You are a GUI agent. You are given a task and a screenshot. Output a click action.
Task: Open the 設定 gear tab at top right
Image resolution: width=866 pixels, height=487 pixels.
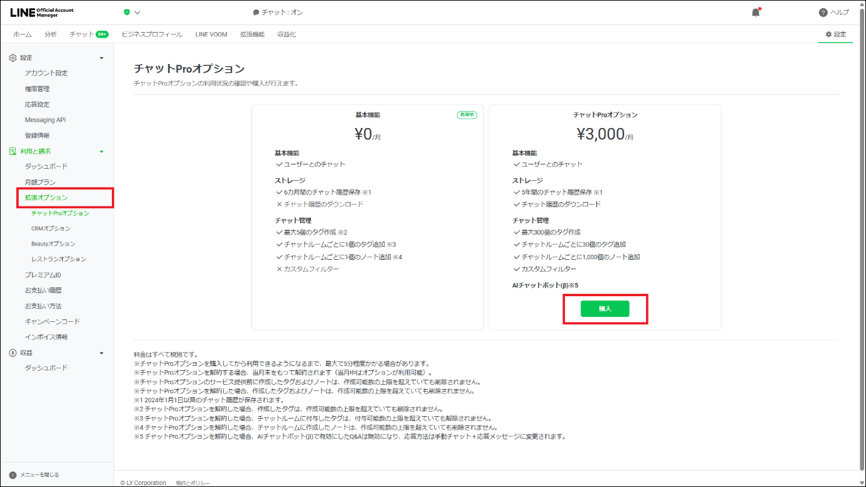(836, 34)
